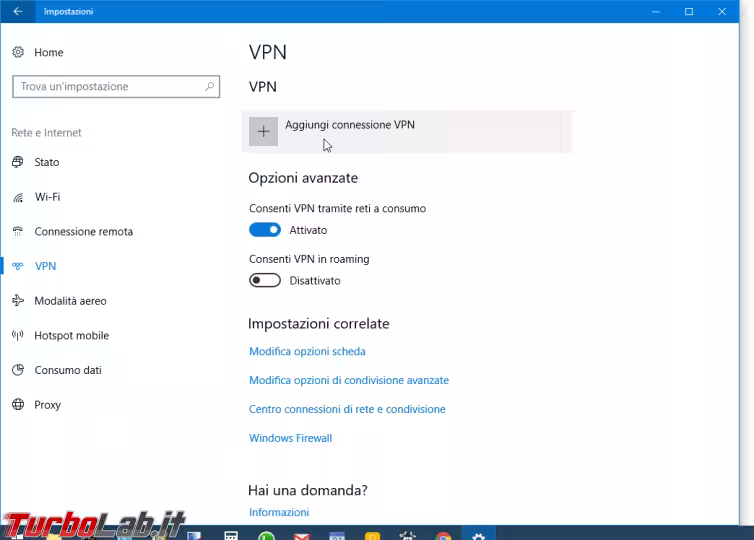Click the Home gear icon

pos(18,52)
